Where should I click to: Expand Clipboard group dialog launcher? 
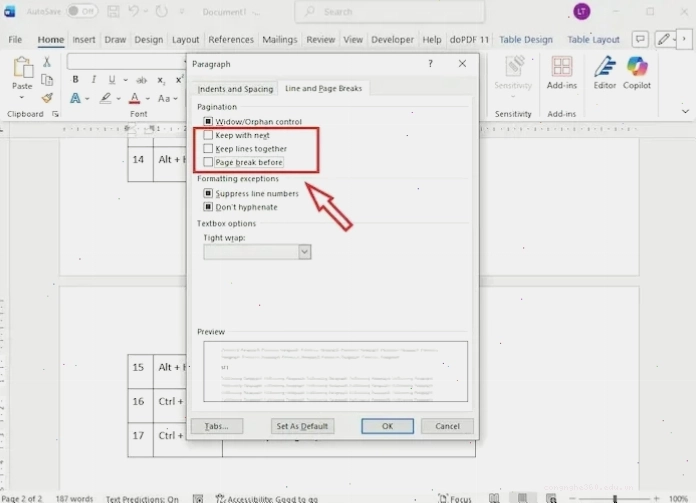coord(55,114)
